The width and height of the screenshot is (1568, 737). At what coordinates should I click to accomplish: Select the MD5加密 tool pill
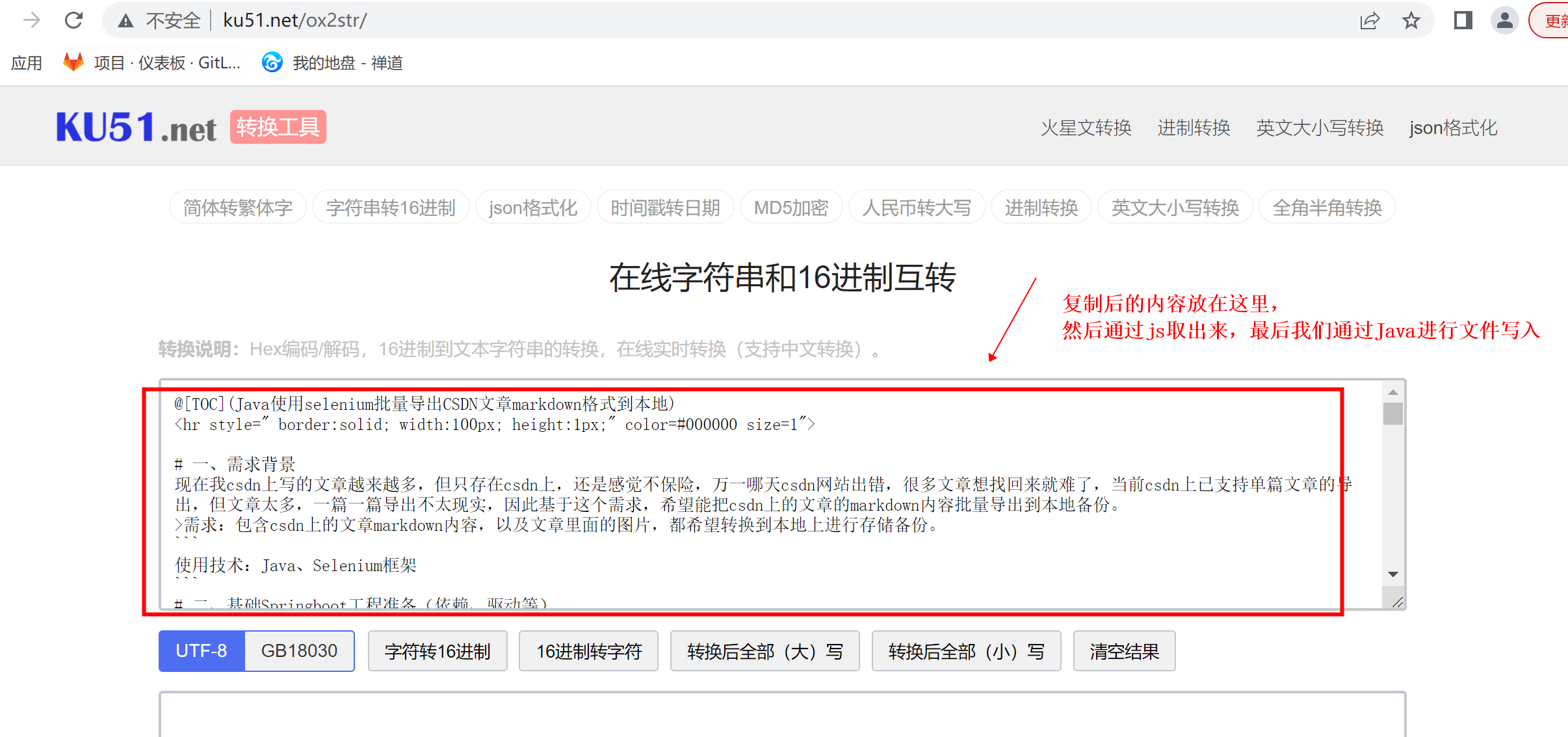pyautogui.click(x=791, y=208)
